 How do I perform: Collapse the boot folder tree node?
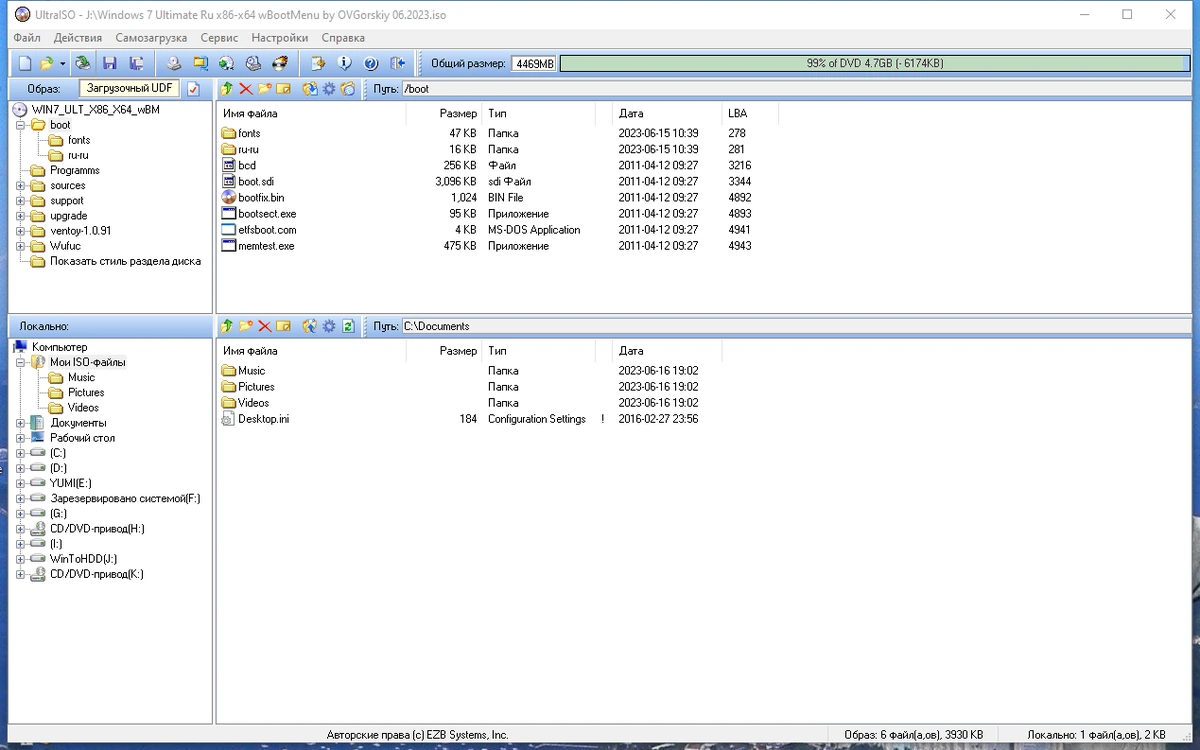(x=20, y=125)
